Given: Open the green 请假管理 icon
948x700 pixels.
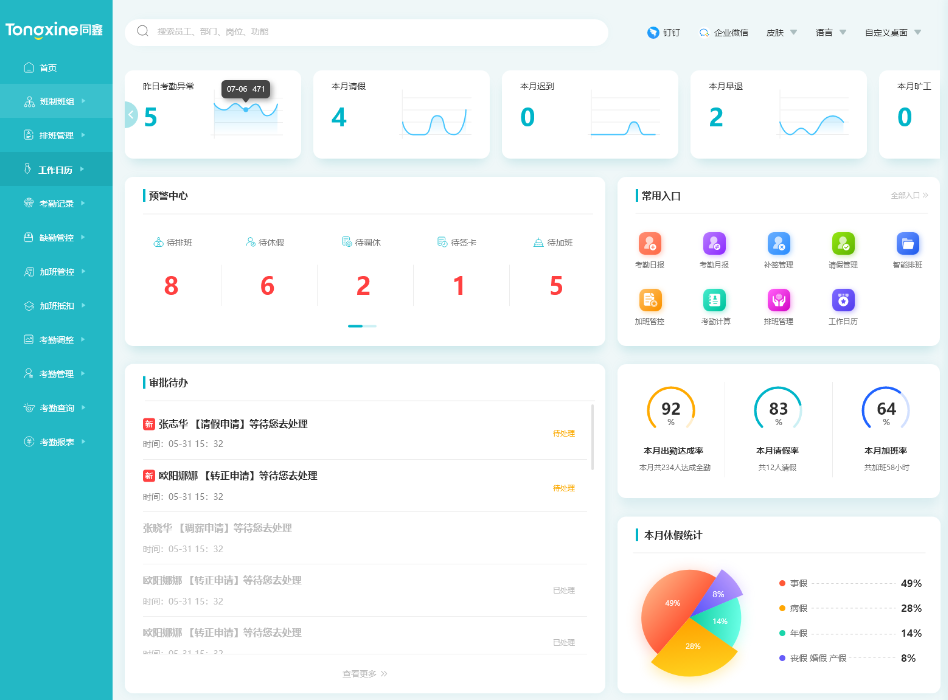Looking at the screenshot, I should coord(843,243).
